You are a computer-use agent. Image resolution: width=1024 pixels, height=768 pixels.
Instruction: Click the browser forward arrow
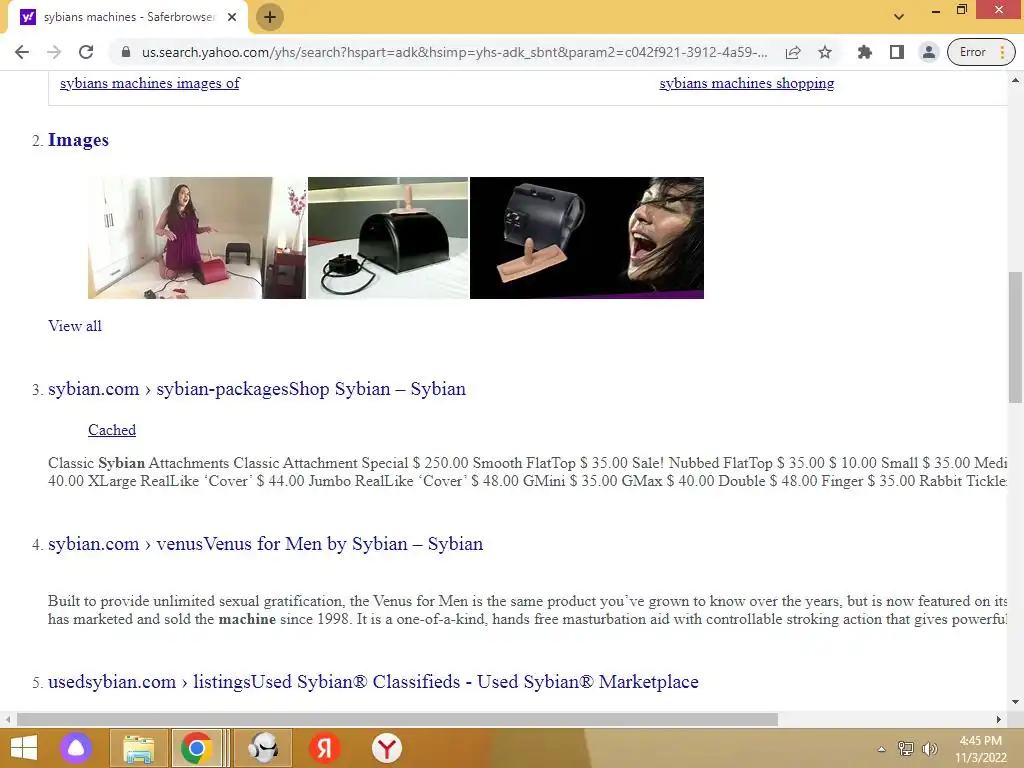pyautogui.click(x=54, y=52)
